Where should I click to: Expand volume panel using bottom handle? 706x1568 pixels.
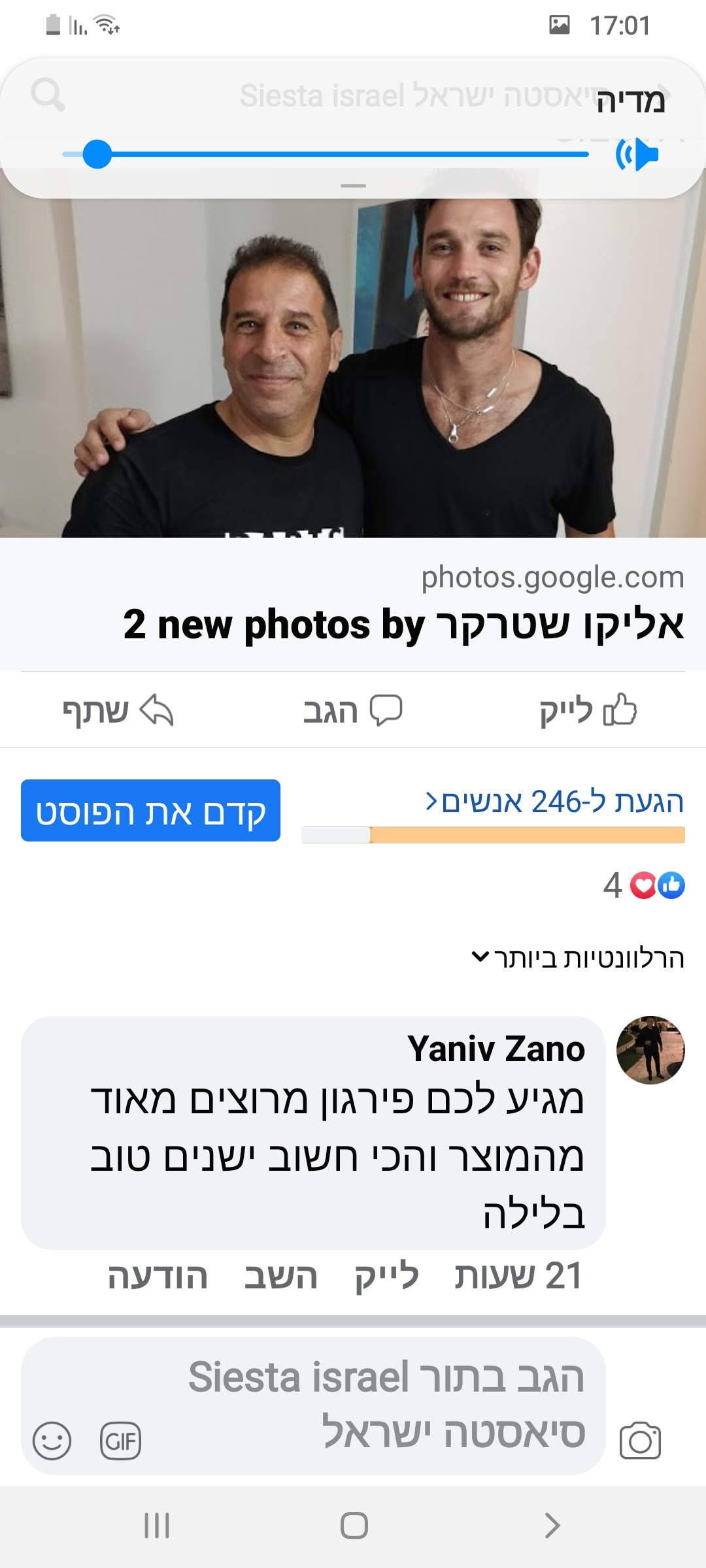click(353, 186)
